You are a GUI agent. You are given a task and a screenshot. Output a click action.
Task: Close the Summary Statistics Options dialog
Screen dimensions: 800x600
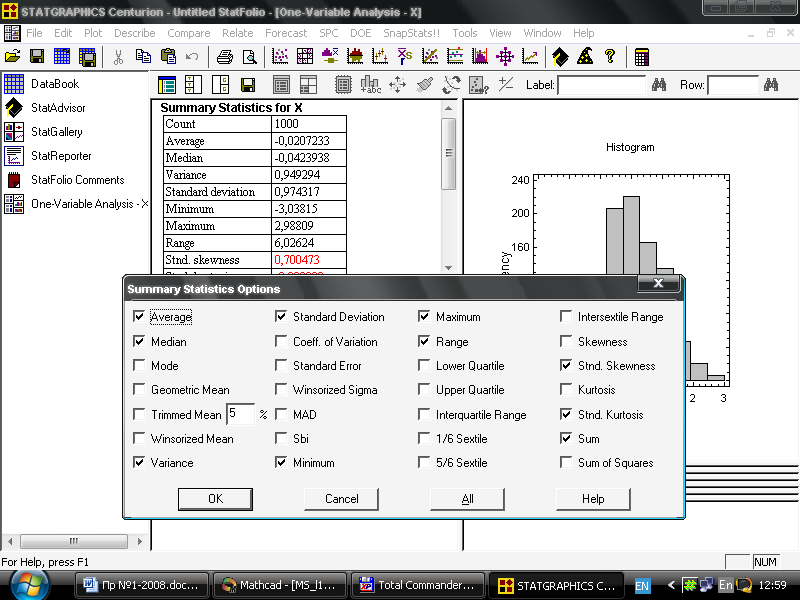pyautogui.click(x=659, y=284)
